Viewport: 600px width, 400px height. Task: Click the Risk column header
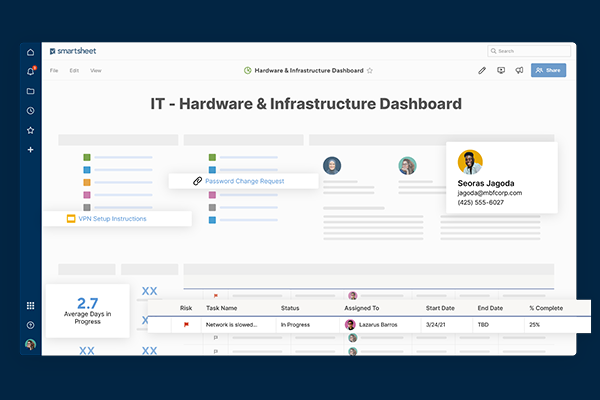[186, 308]
